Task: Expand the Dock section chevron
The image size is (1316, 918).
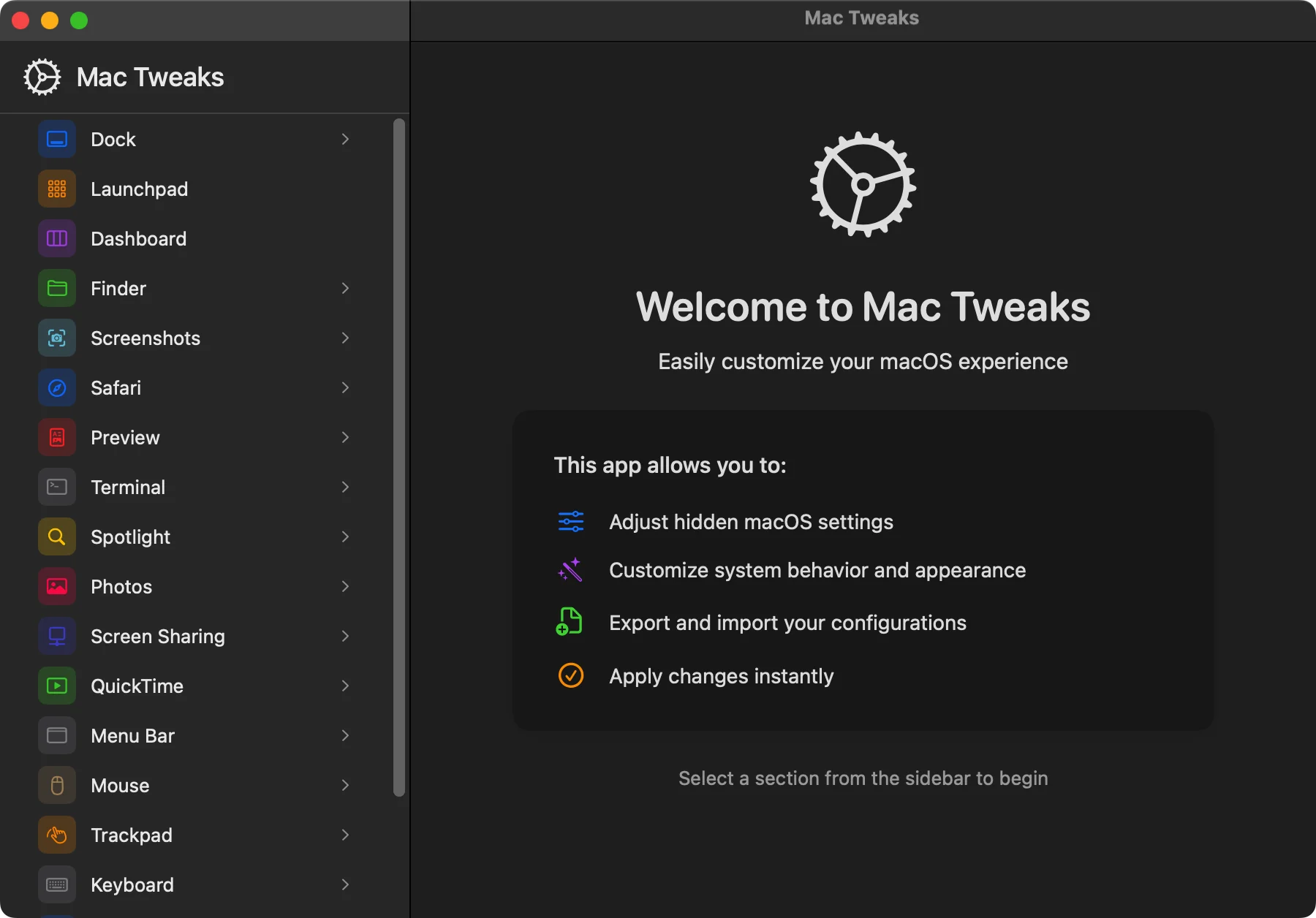Action: click(x=345, y=139)
